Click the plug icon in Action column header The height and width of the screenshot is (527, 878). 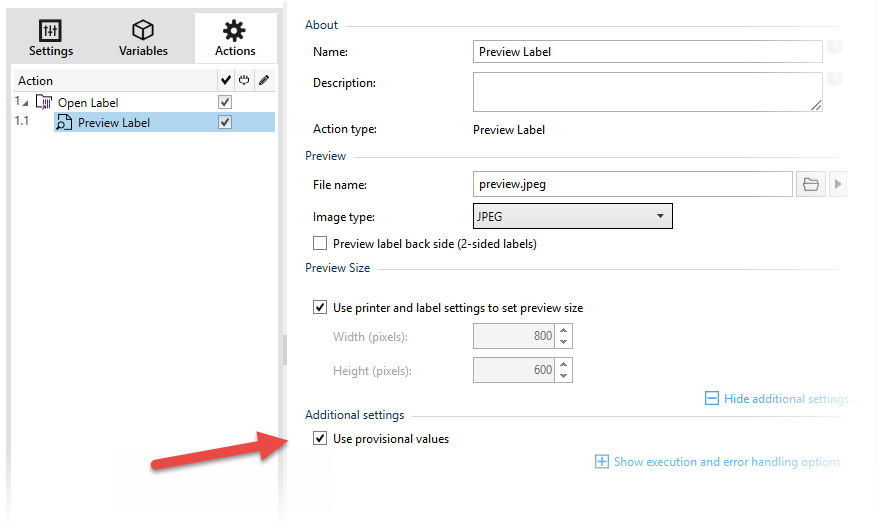244,80
